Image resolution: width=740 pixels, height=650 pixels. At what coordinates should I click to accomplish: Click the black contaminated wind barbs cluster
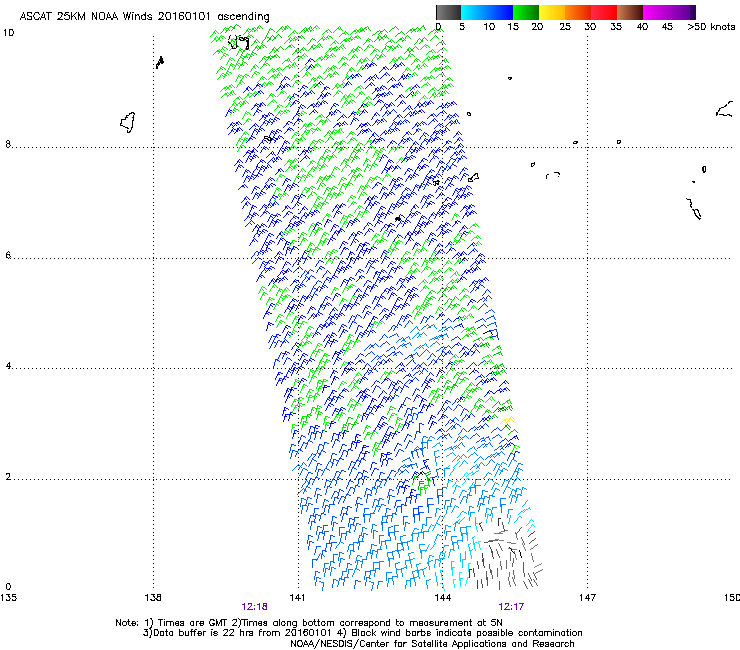coord(507,555)
